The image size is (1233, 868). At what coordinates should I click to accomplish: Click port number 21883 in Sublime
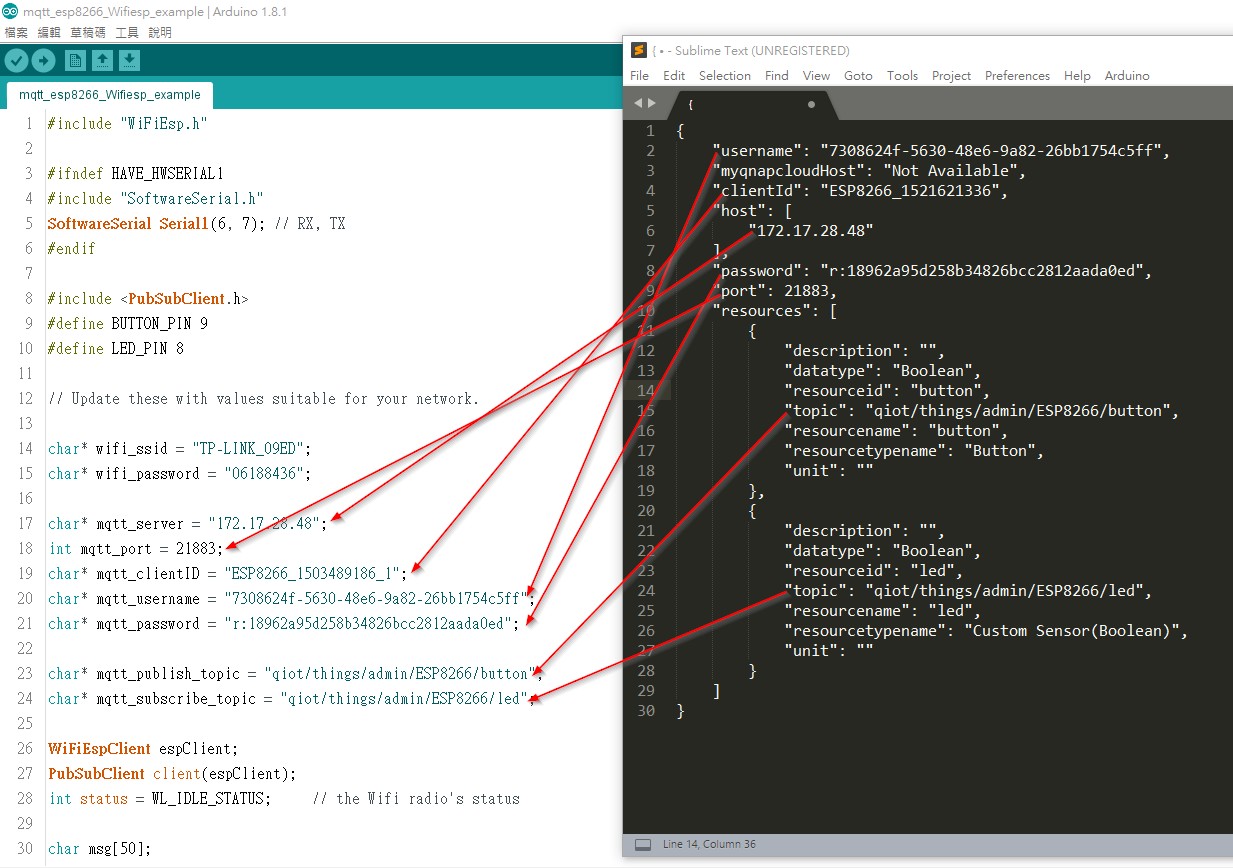point(807,291)
